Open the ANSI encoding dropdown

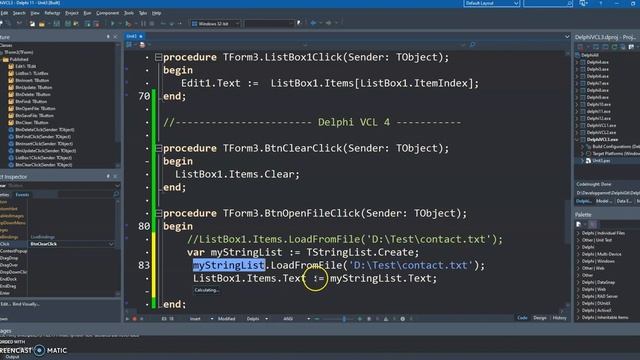[308, 319]
